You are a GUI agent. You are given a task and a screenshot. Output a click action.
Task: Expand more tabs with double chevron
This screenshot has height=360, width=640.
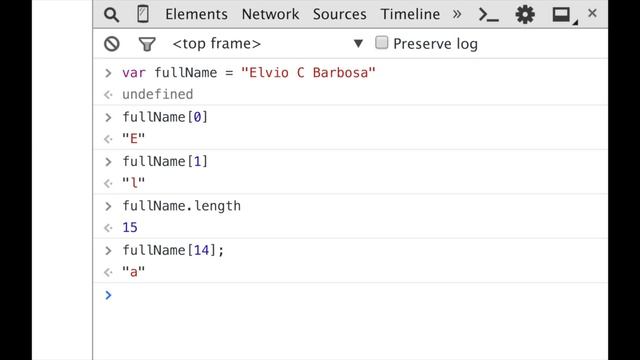tap(457, 14)
